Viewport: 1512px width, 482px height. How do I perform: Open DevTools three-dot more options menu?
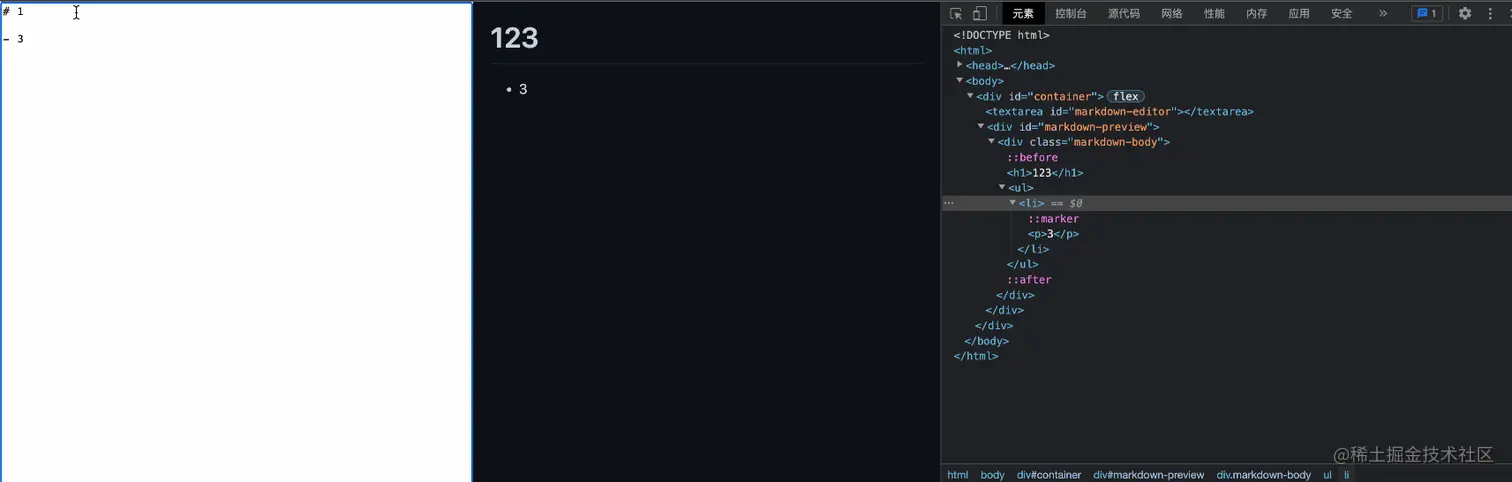pos(1490,14)
